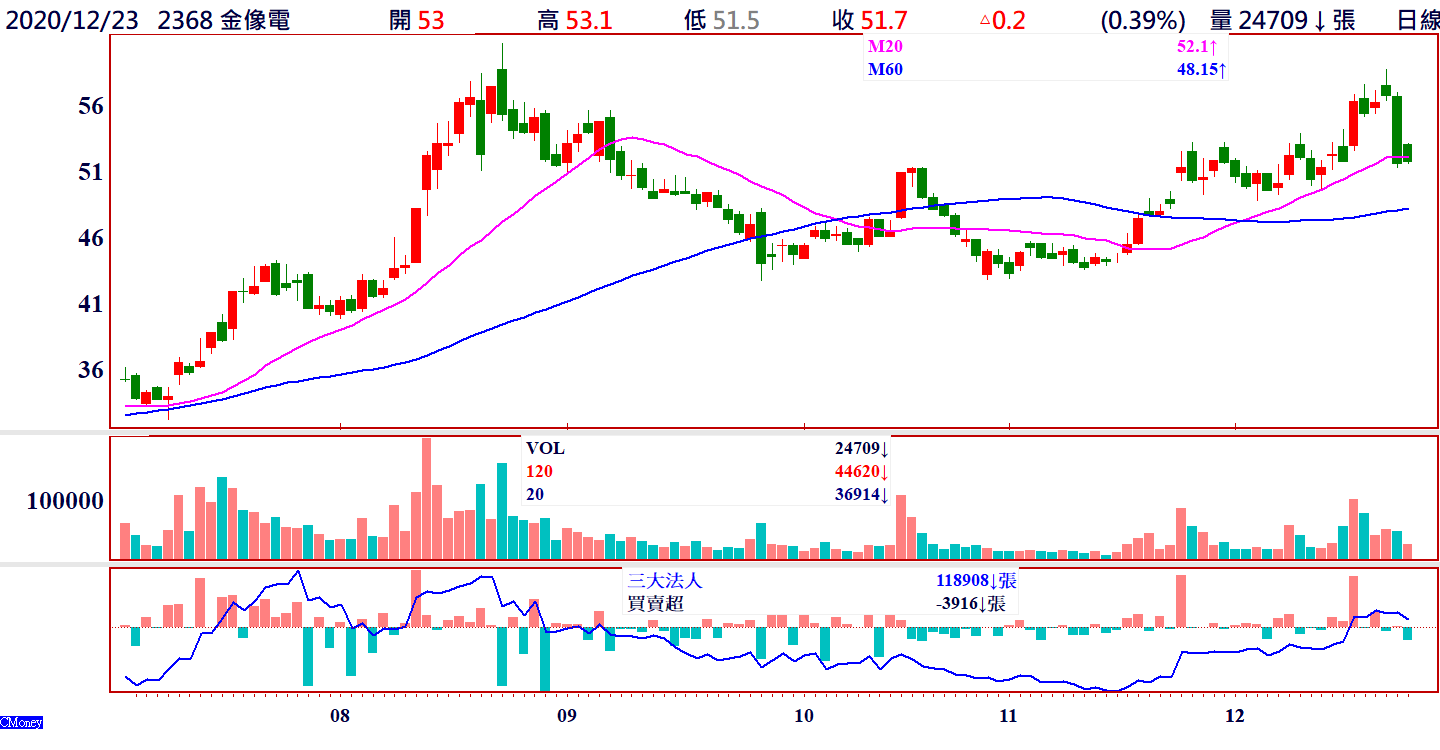
Task: Click the 日線 daily chart label
Action: [x=1418, y=20]
